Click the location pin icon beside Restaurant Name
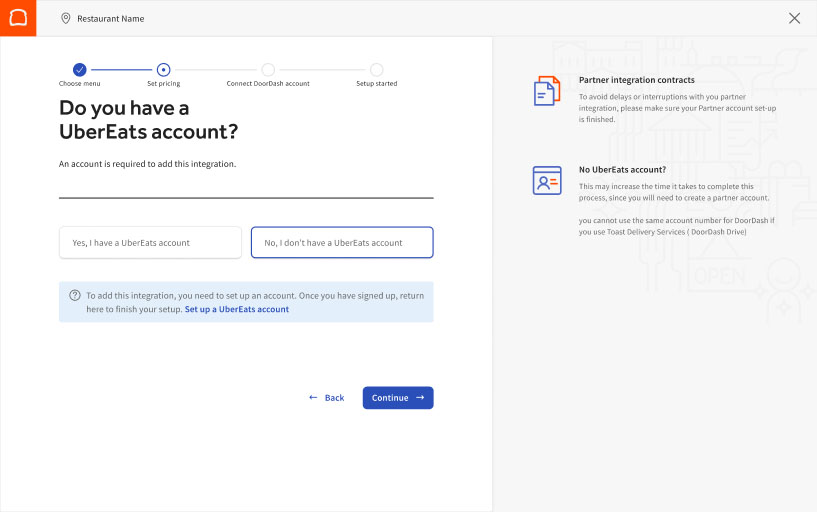 click(66, 18)
